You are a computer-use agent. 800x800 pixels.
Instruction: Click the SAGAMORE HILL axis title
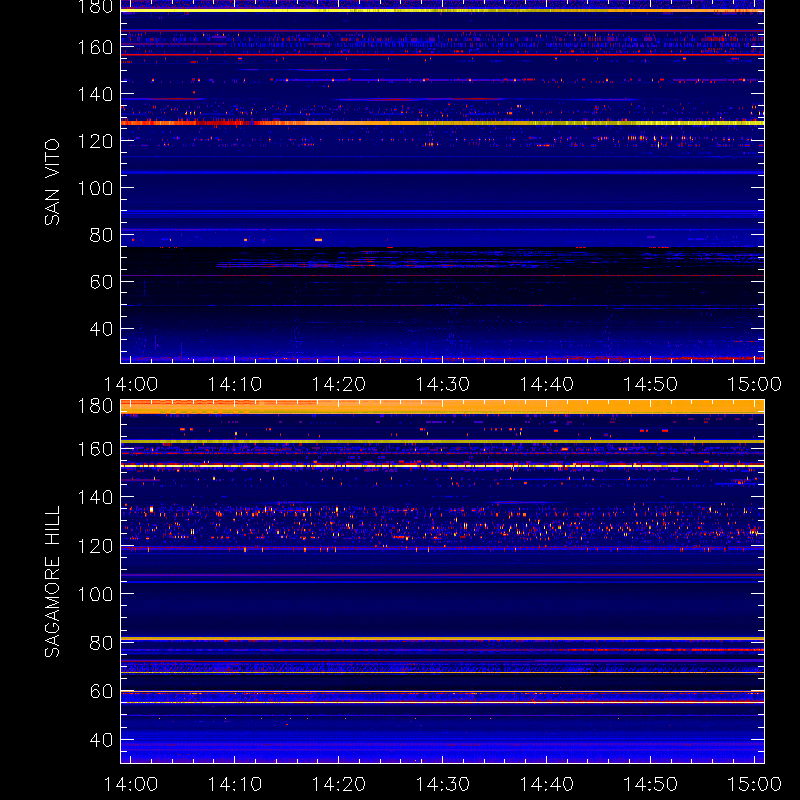[52, 582]
